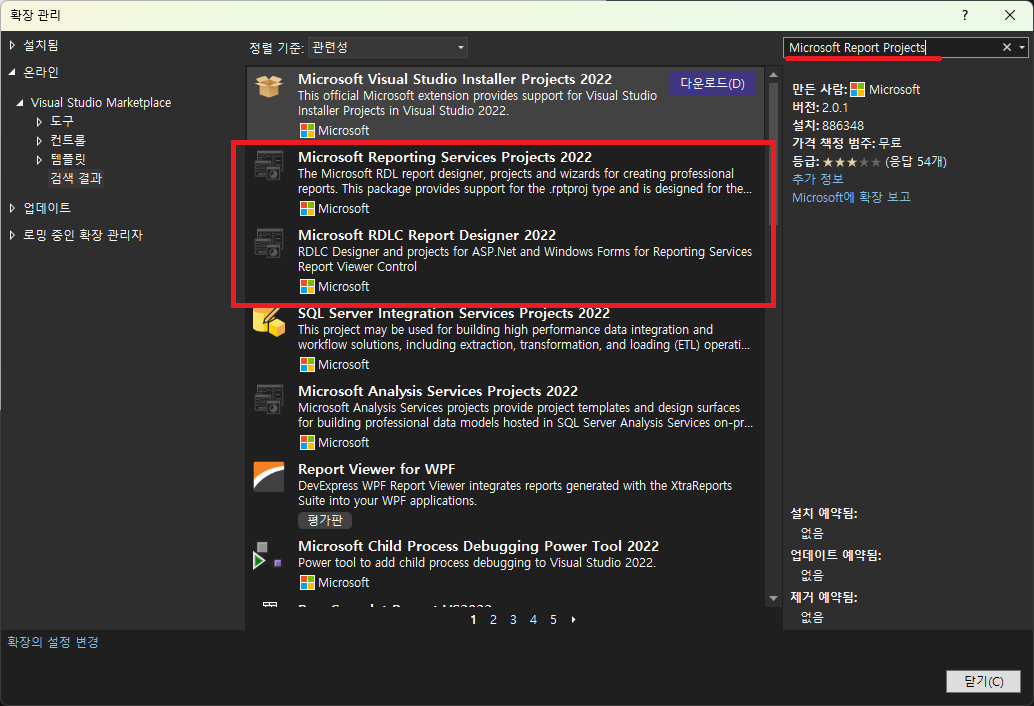Click the Report Viewer for WPF icon
The image size is (1034, 706).
click(269, 477)
